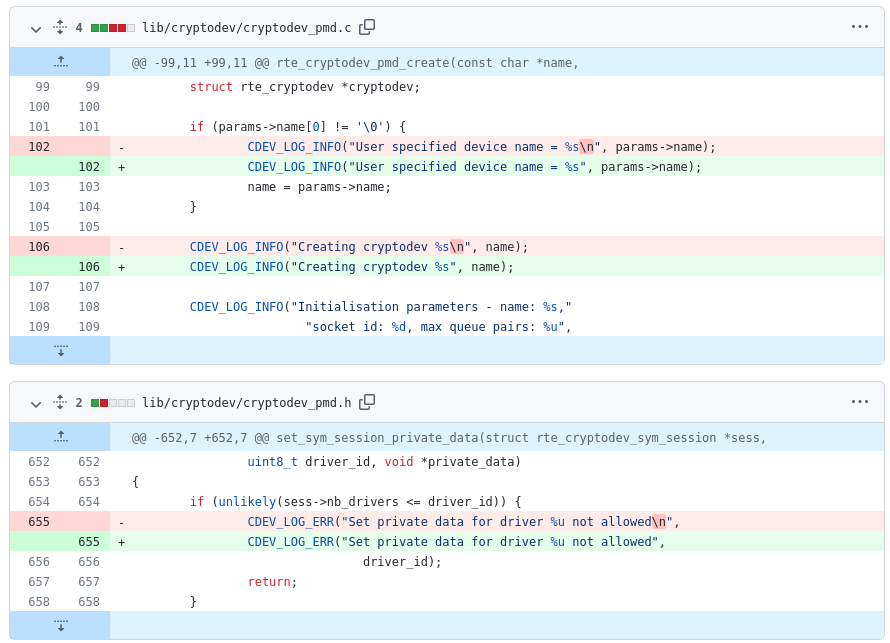Expand lines above the cryptodev_pmd.c hunk

click(60, 62)
